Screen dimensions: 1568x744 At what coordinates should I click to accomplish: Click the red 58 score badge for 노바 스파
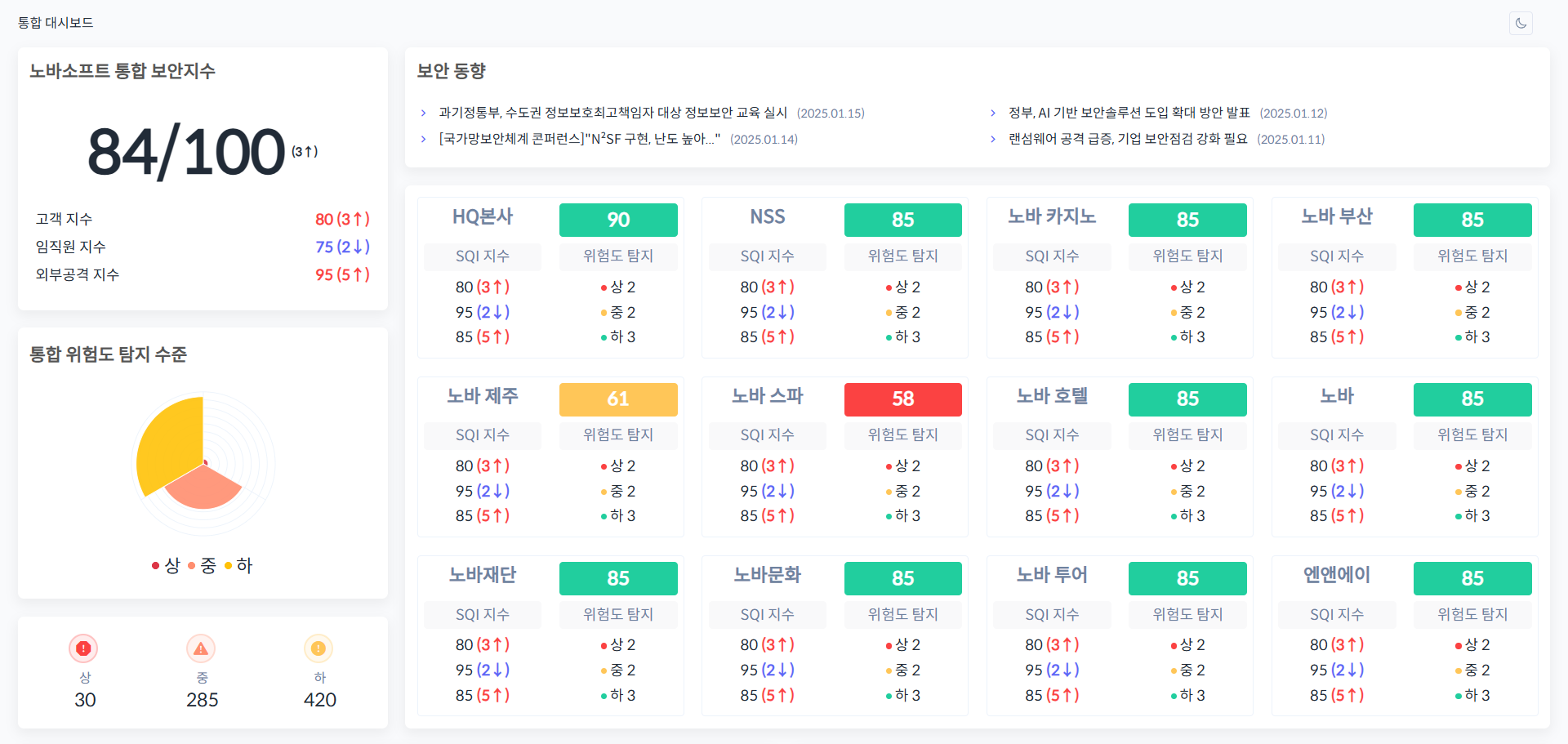point(902,399)
